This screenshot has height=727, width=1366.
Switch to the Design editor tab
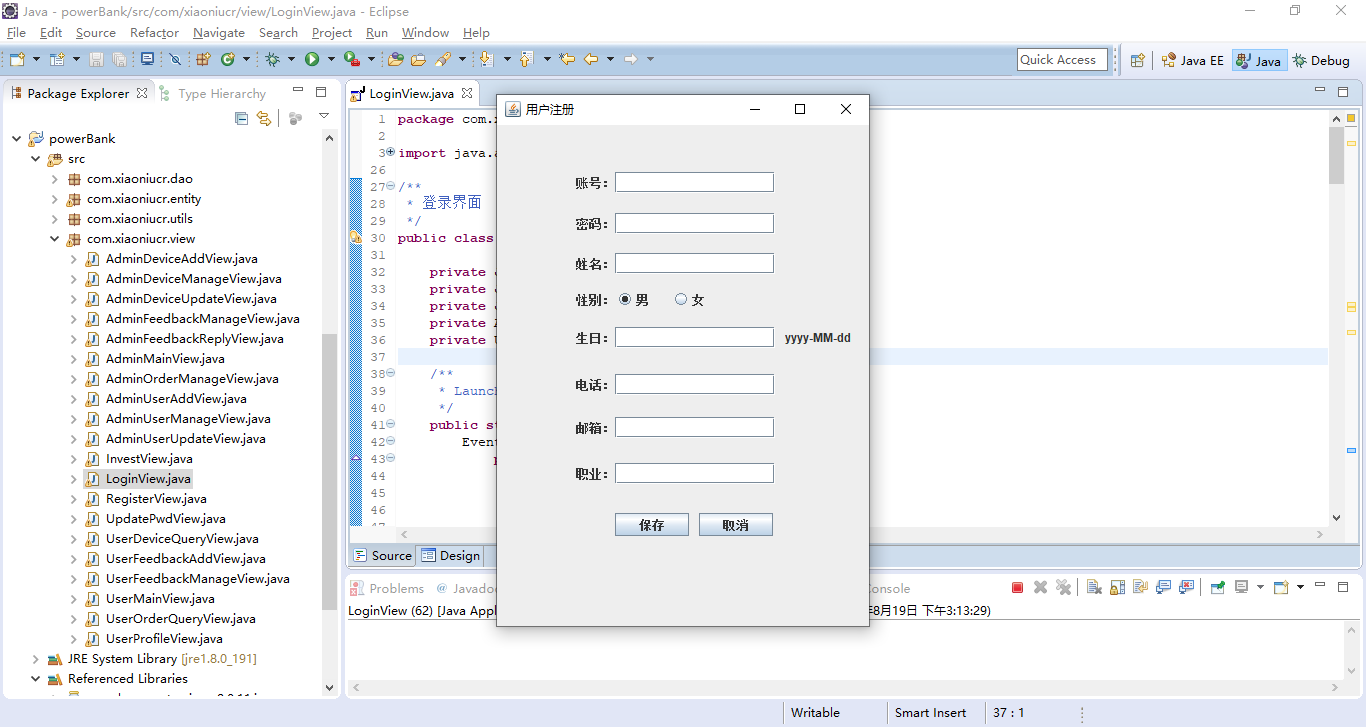click(x=450, y=556)
